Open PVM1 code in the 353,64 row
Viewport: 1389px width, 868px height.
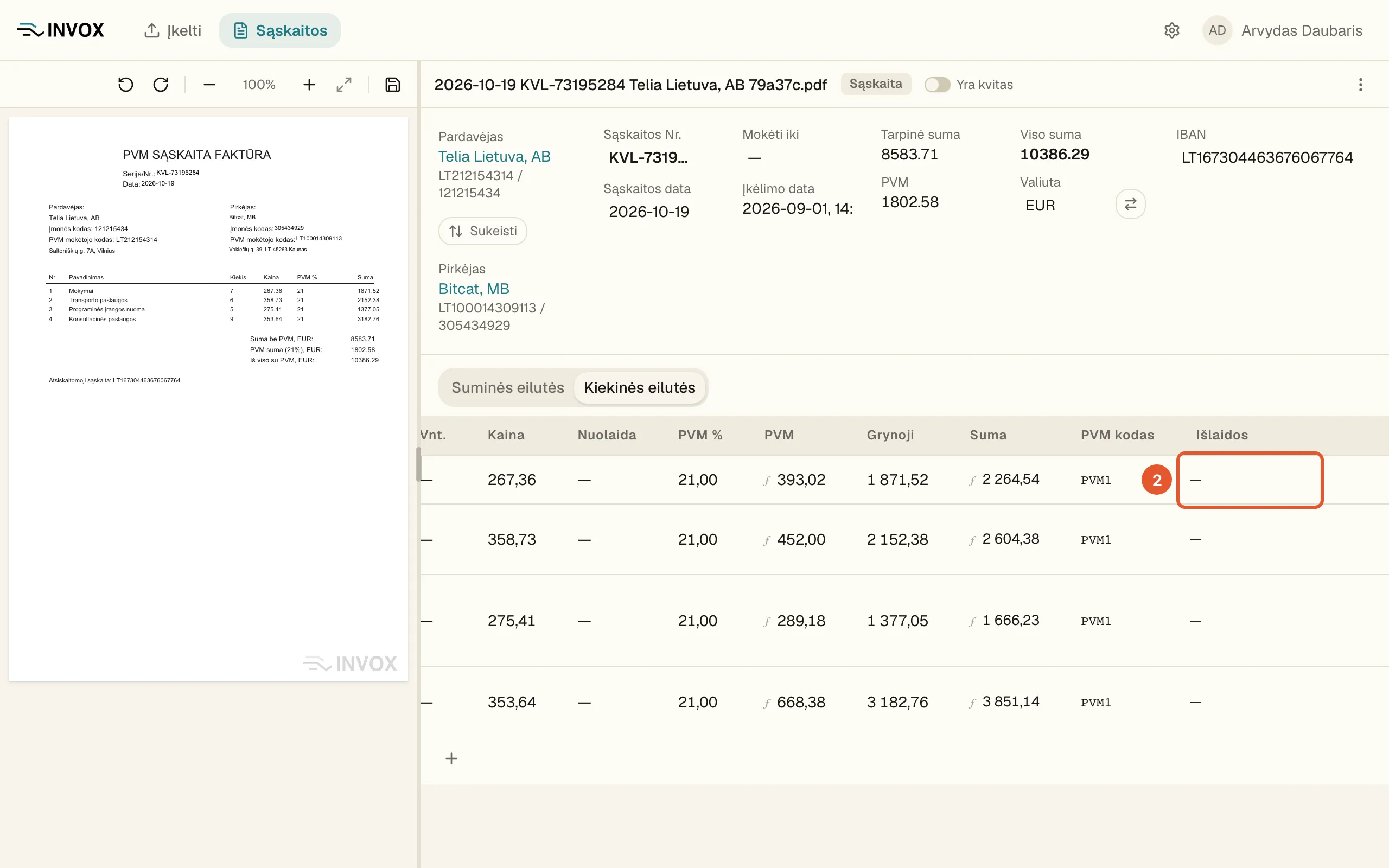point(1095,703)
